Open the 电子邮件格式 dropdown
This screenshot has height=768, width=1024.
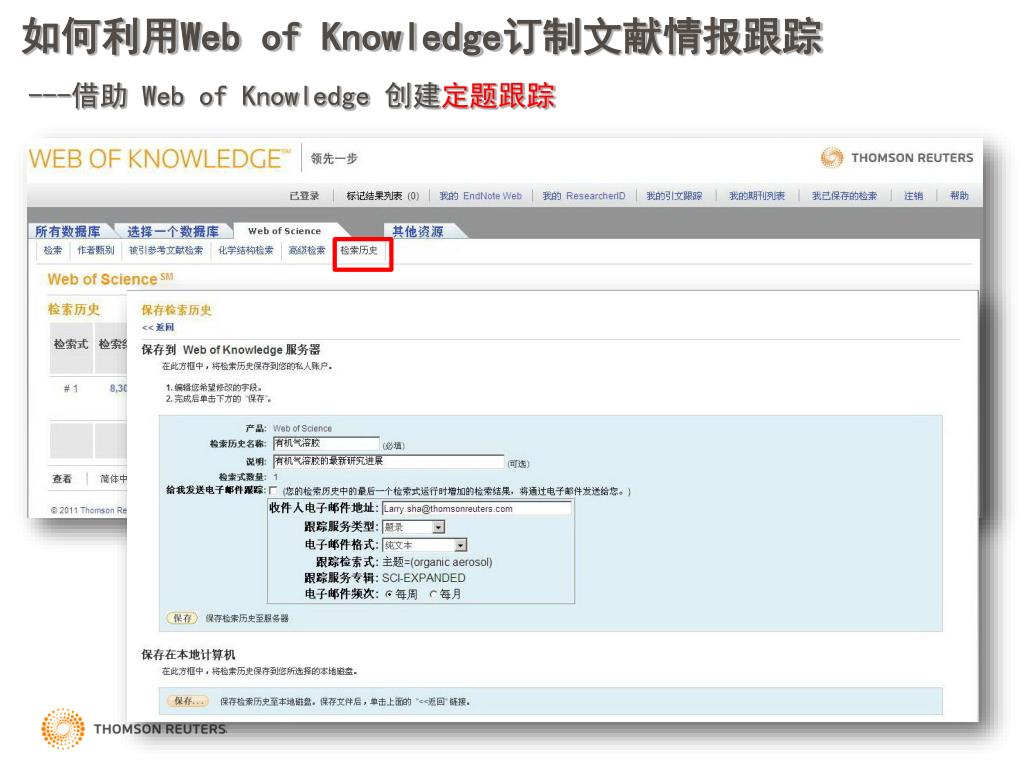tap(424, 545)
